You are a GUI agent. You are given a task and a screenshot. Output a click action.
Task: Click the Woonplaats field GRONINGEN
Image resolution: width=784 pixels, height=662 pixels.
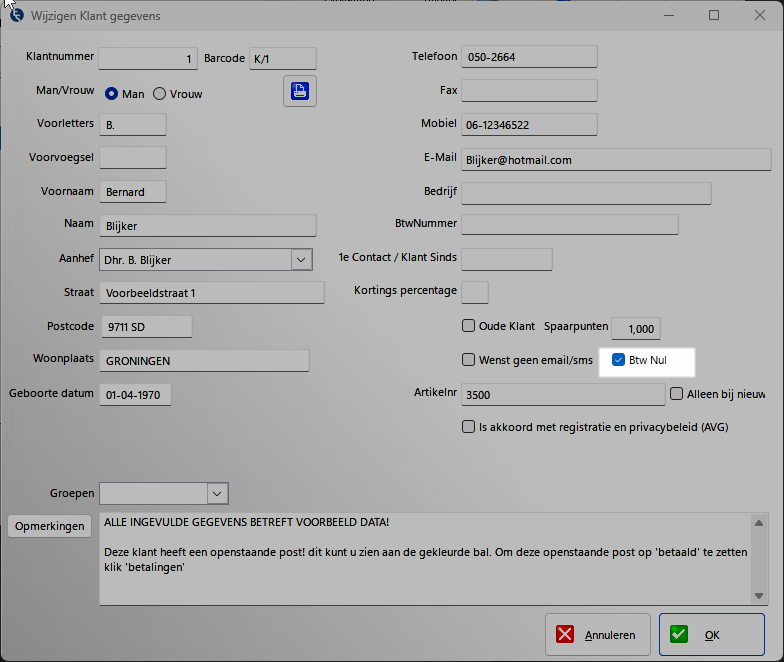pos(204,361)
